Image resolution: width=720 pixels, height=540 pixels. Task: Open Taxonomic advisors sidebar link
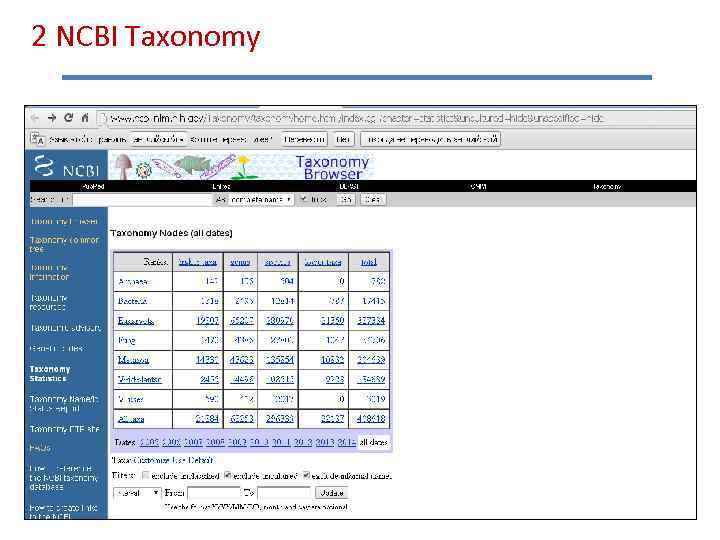[x=66, y=328]
